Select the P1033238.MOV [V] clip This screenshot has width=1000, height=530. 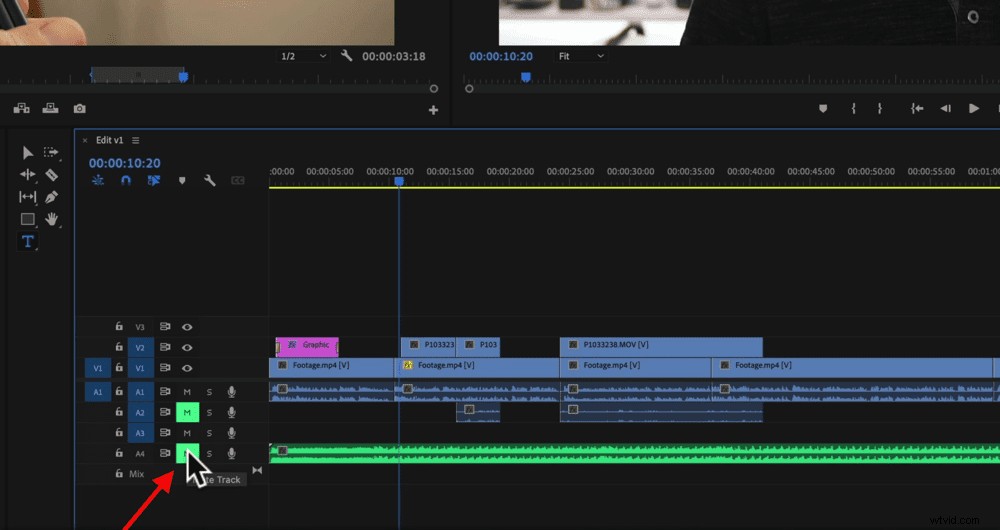pos(661,347)
